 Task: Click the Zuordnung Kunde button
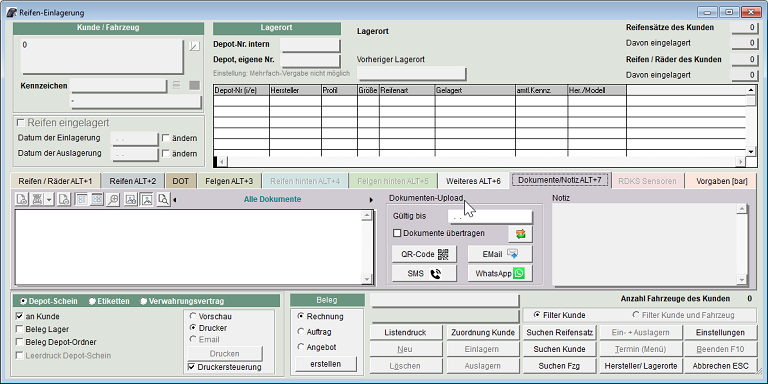pos(482,333)
